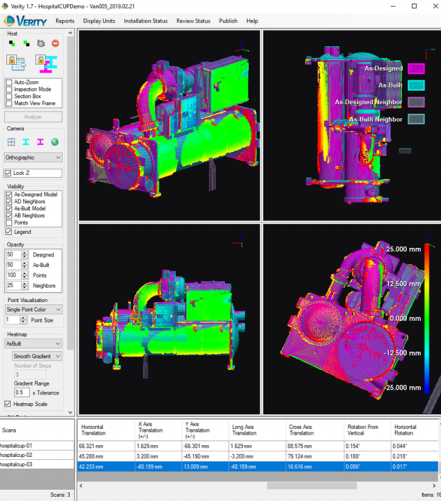
Task: Click the locked table icon in Host
Action: 16,62
